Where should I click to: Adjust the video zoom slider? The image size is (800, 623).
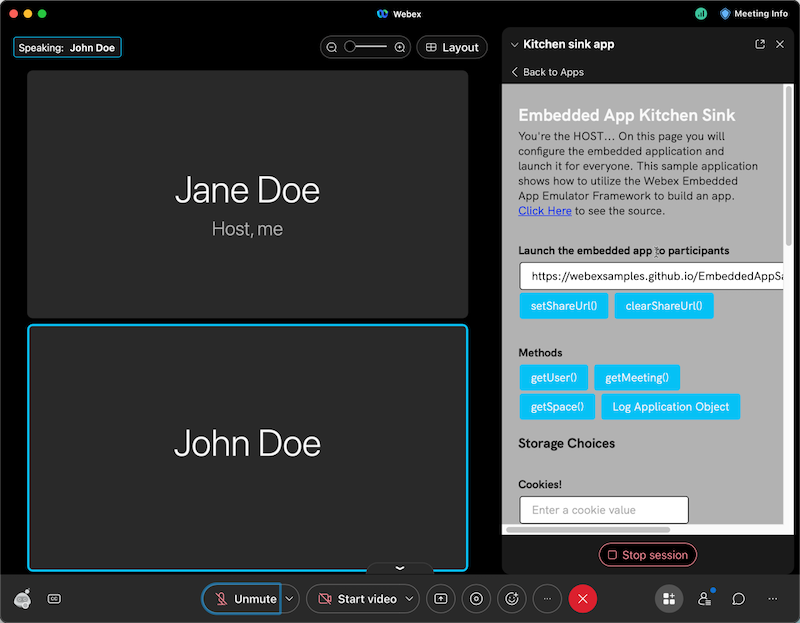click(x=365, y=47)
